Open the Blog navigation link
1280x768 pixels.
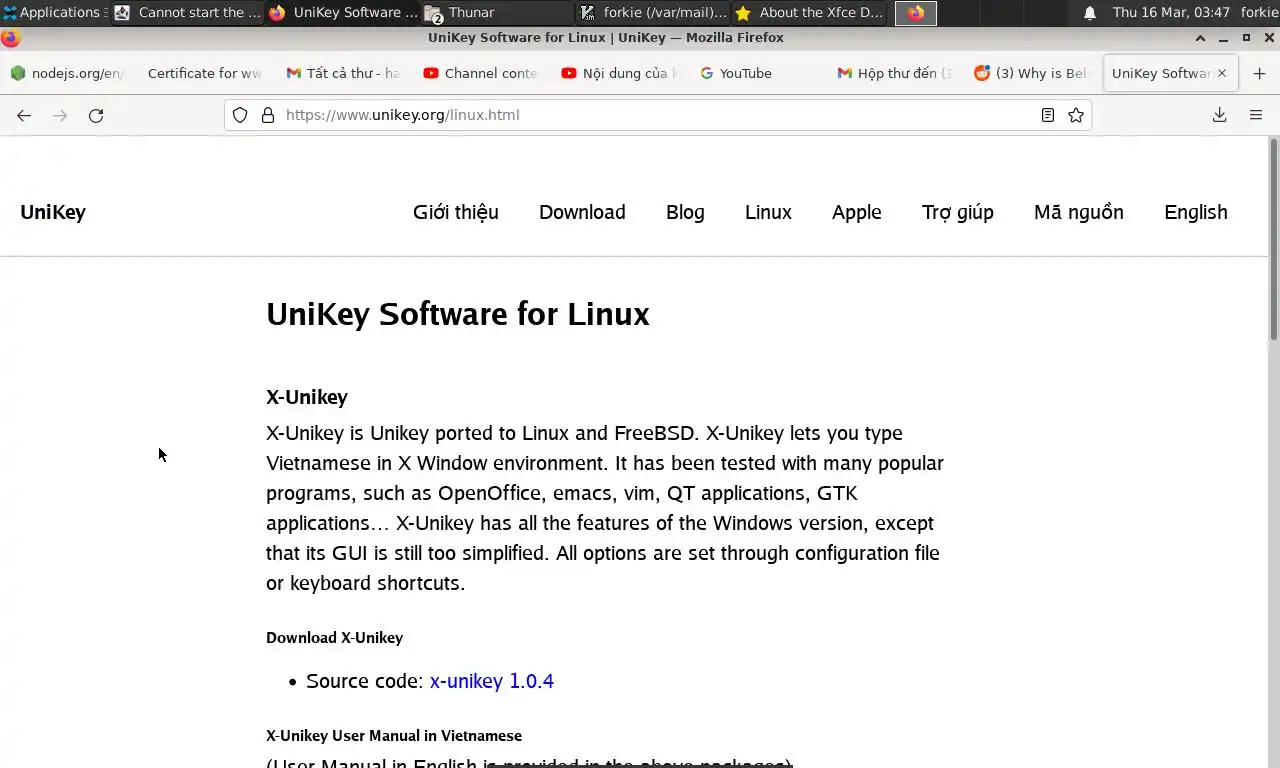coord(685,212)
